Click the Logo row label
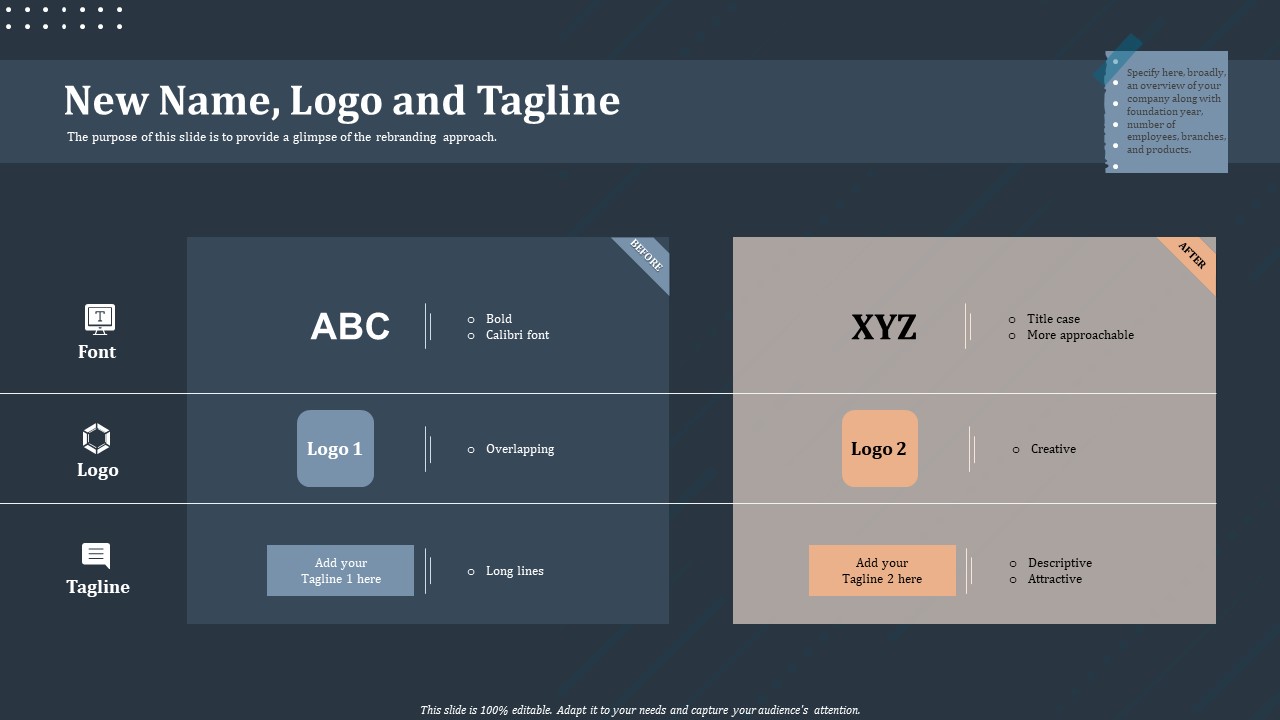1280x720 pixels. (x=98, y=470)
